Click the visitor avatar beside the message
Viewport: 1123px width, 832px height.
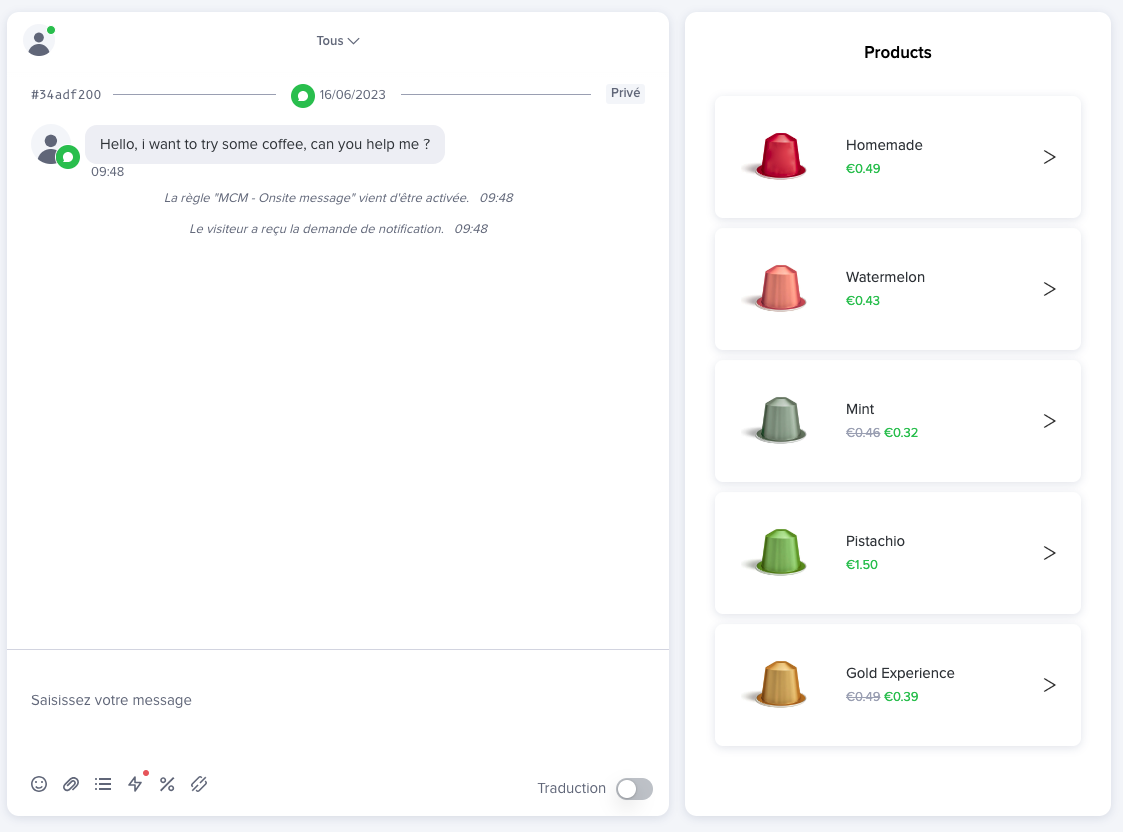(49, 144)
